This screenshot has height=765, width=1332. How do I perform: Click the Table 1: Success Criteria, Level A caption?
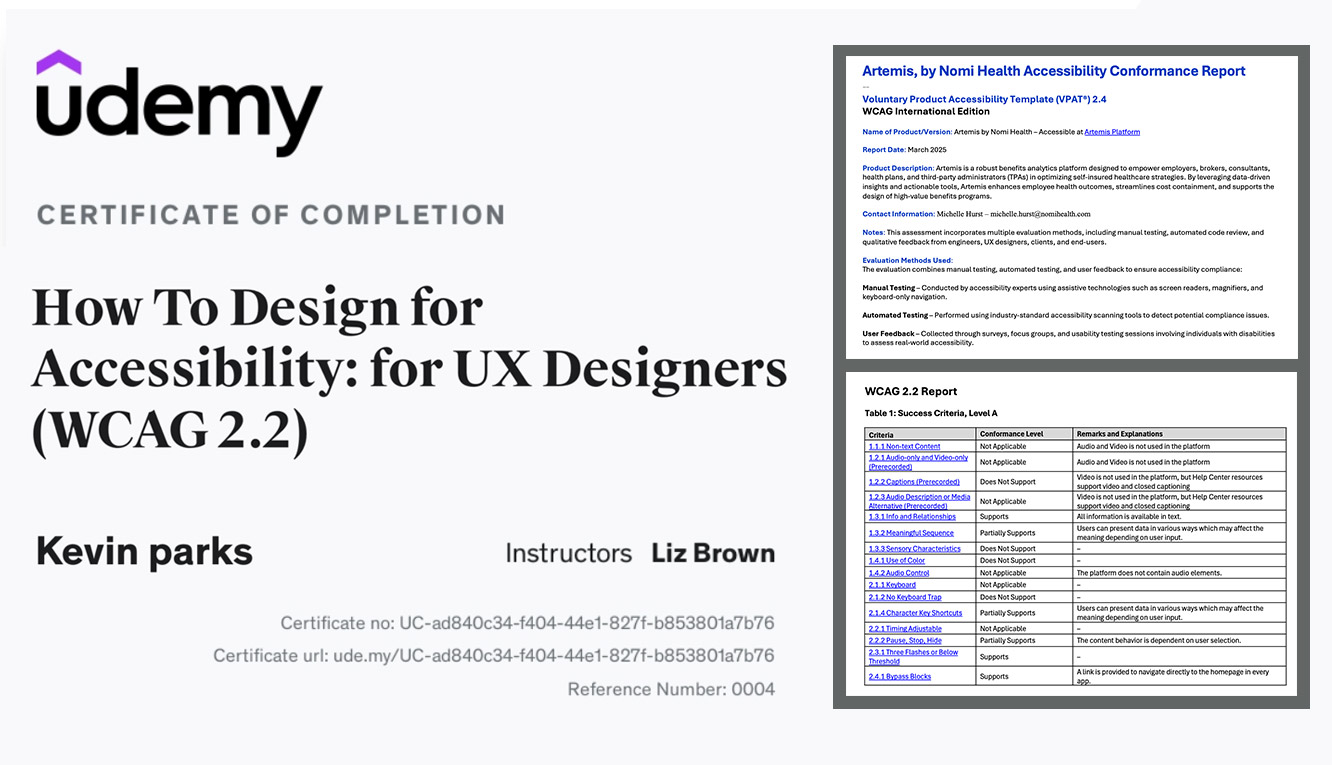931,413
